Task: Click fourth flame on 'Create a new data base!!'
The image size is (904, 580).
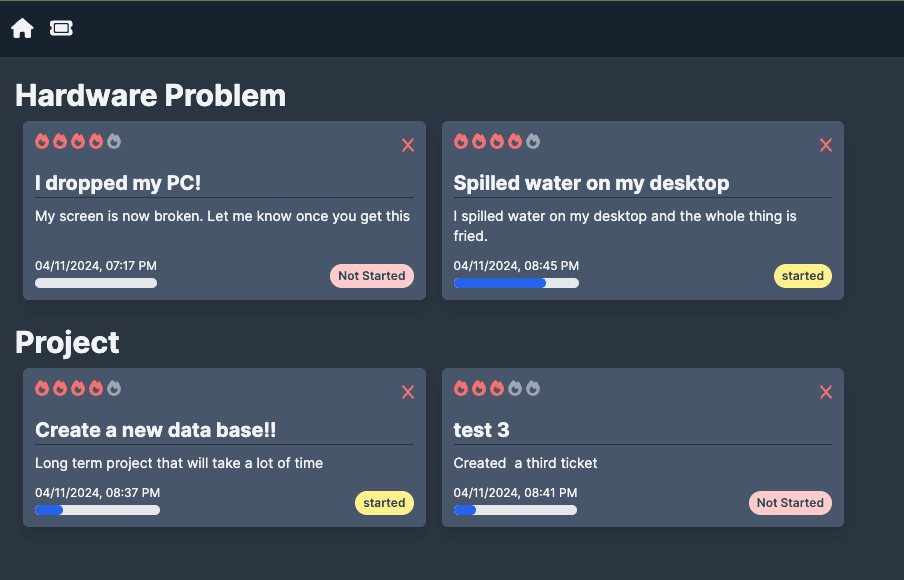Action: pos(96,388)
